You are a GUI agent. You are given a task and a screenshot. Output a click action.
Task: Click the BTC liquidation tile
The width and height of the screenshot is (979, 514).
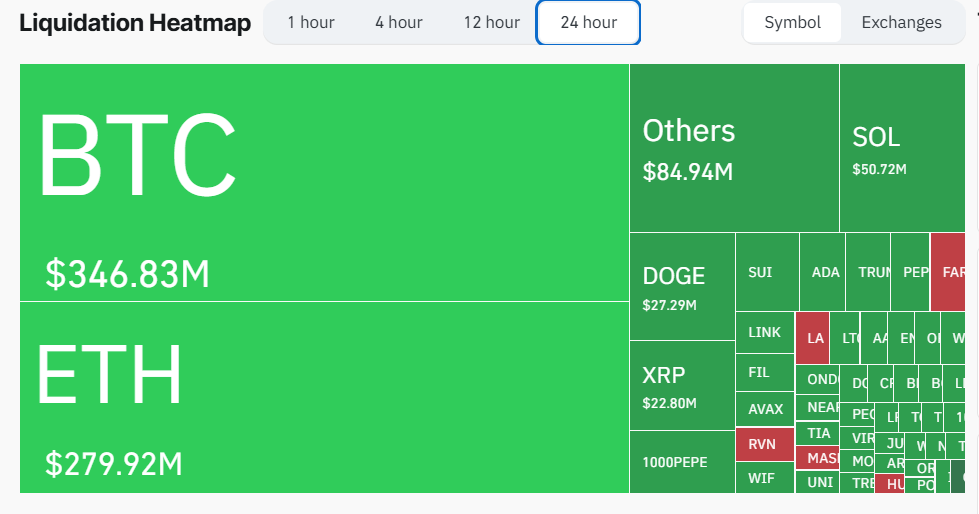(x=324, y=182)
